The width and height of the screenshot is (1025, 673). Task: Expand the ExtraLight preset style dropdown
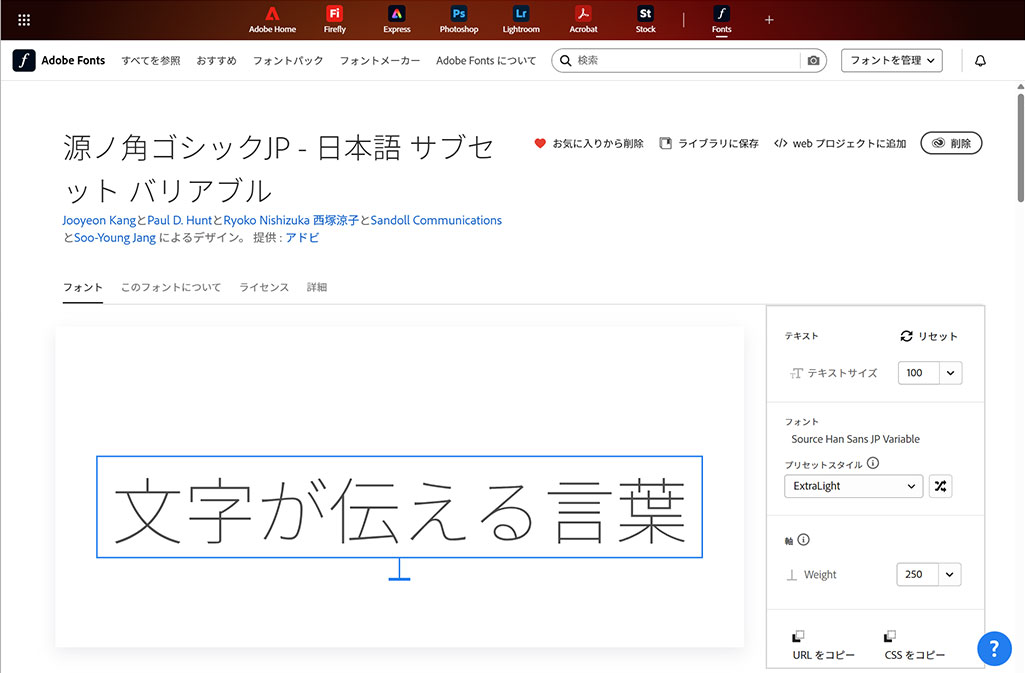click(853, 486)
